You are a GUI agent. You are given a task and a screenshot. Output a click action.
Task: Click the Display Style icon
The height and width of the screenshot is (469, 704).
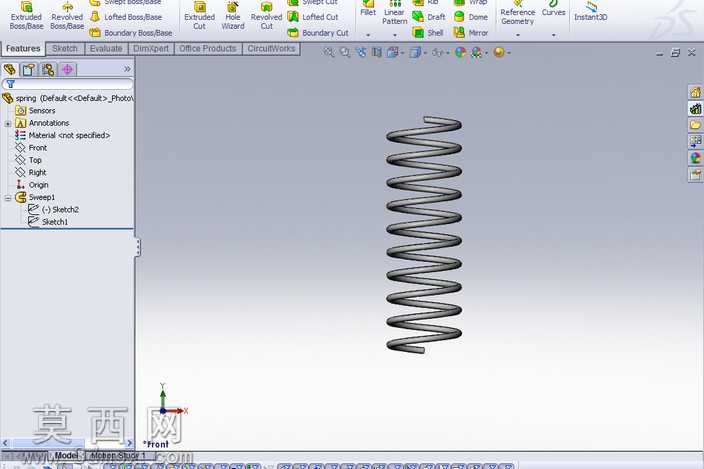coord(415,53)
